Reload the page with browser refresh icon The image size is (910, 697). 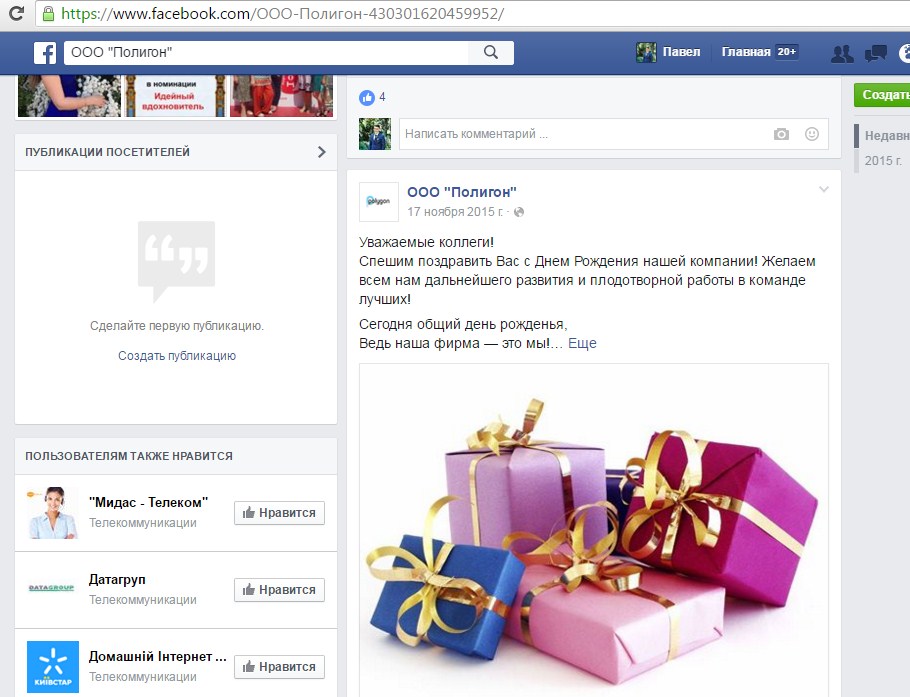tap(16, 14)
